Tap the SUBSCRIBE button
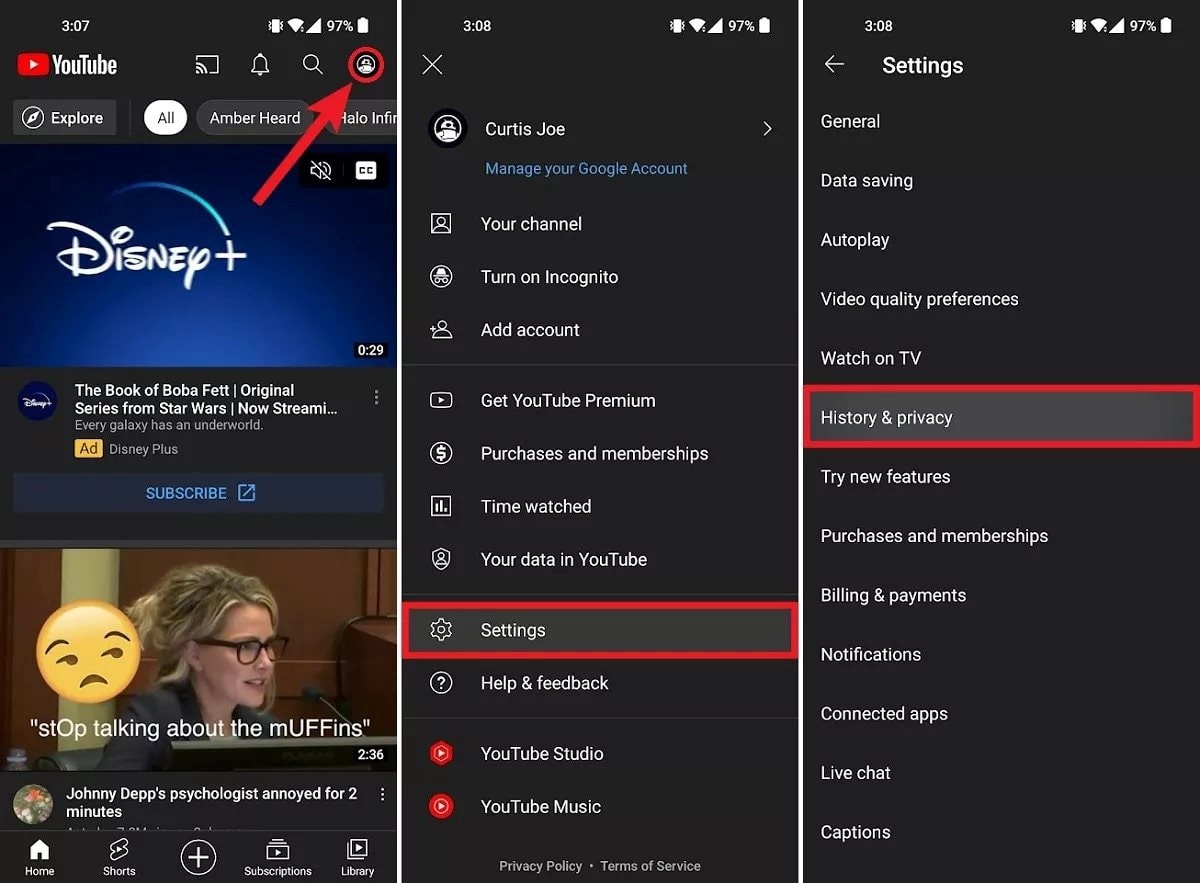Viewport: 1200px width, 883px height. [198, 493]
